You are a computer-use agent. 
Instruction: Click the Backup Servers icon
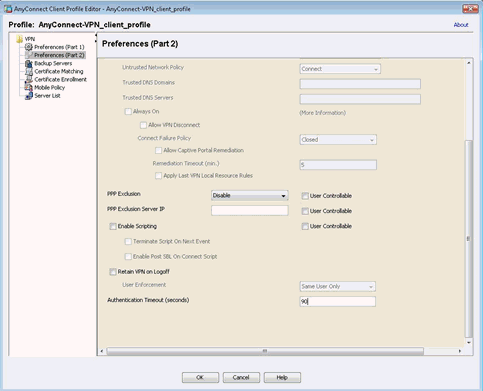29,63
